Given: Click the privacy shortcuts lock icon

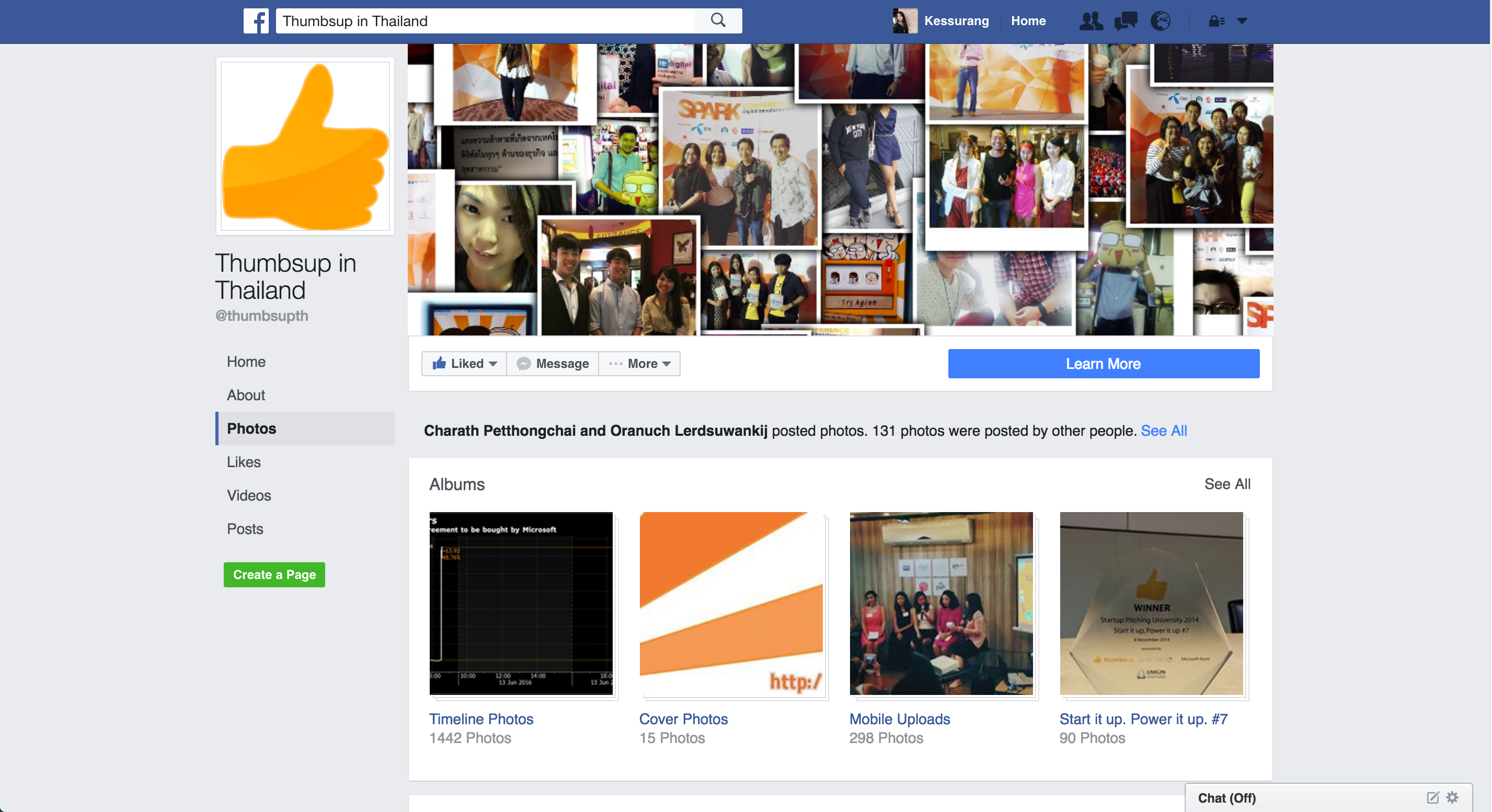Looking at the screenshot, I should 1216,21.
